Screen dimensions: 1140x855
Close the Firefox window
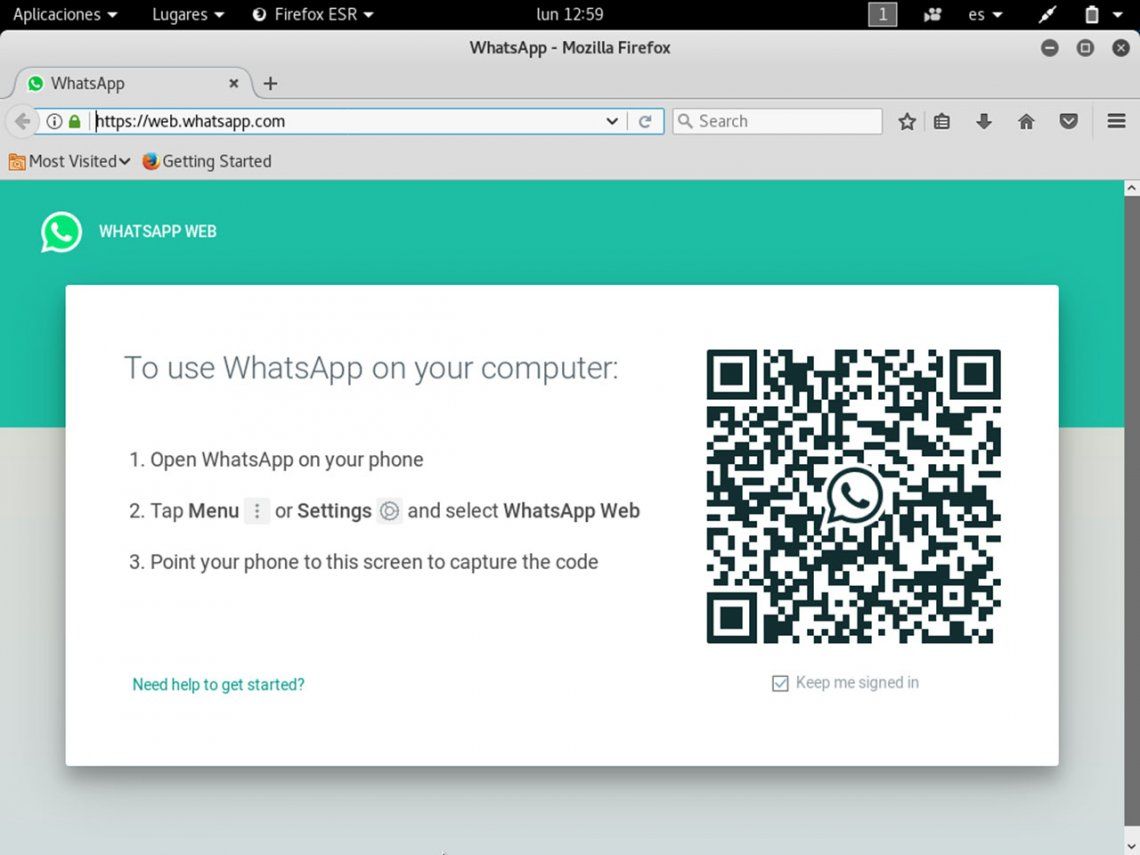1121,48
